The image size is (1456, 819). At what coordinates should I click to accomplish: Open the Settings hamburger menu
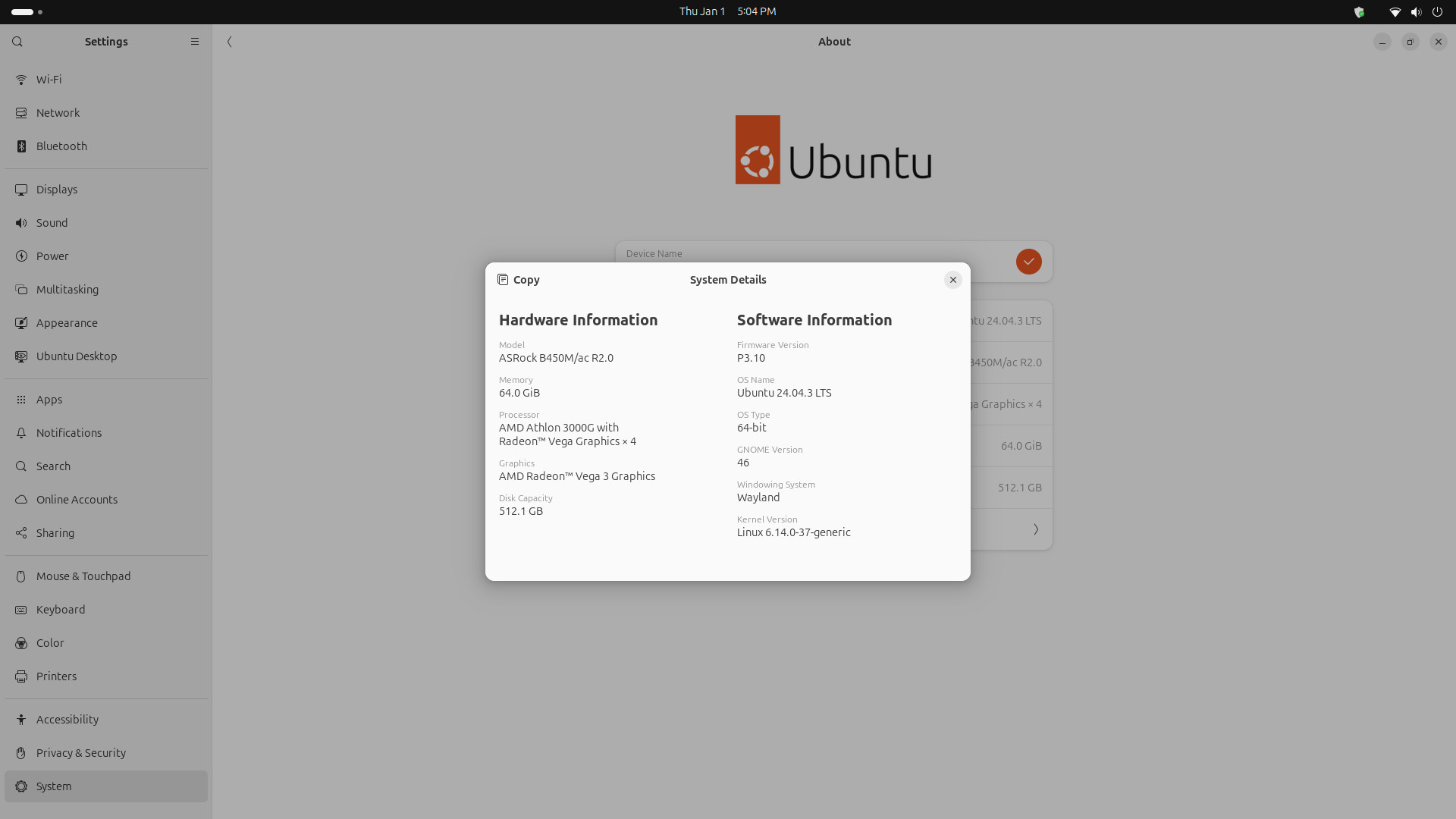click(x=195, y=42)
